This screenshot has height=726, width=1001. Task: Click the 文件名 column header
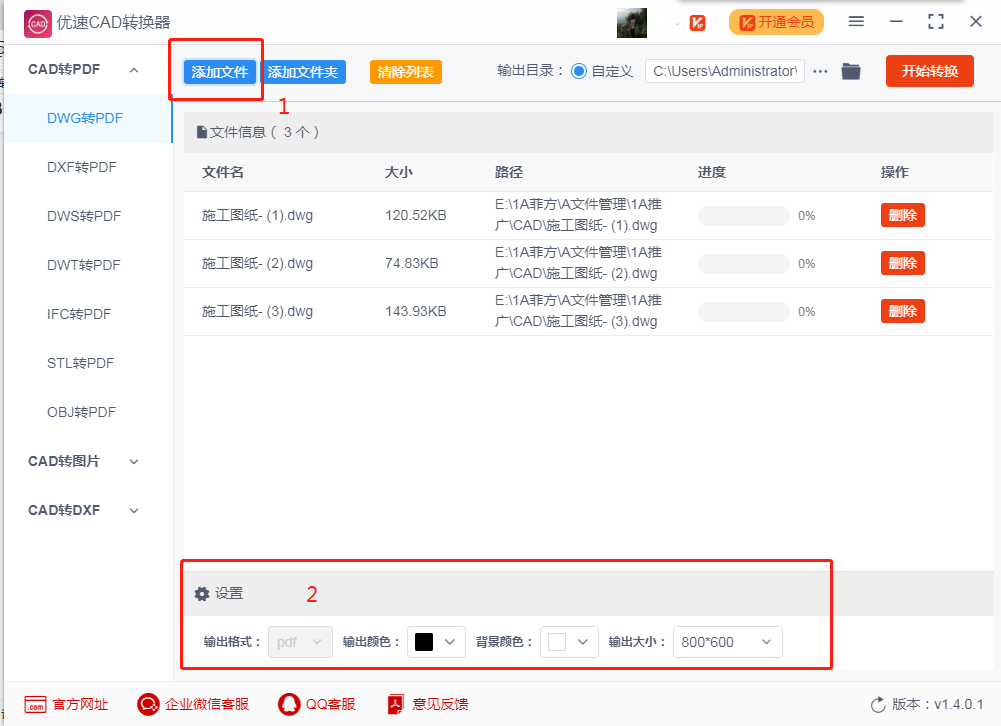point(223,172)
